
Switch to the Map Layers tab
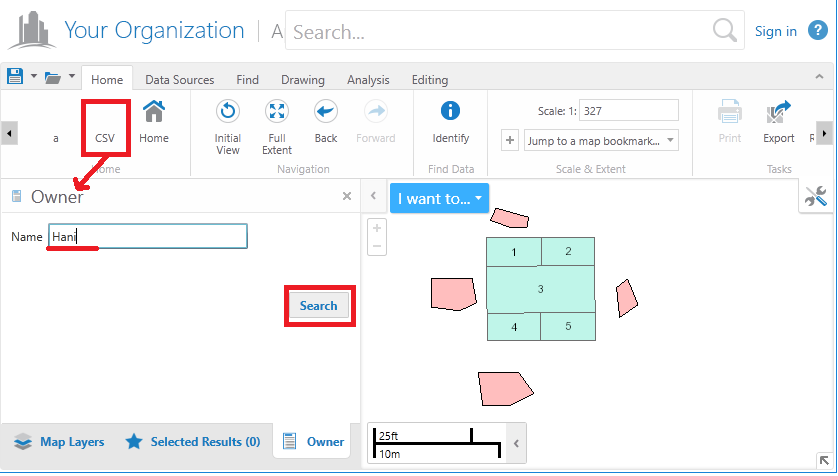tap(59, 442)
